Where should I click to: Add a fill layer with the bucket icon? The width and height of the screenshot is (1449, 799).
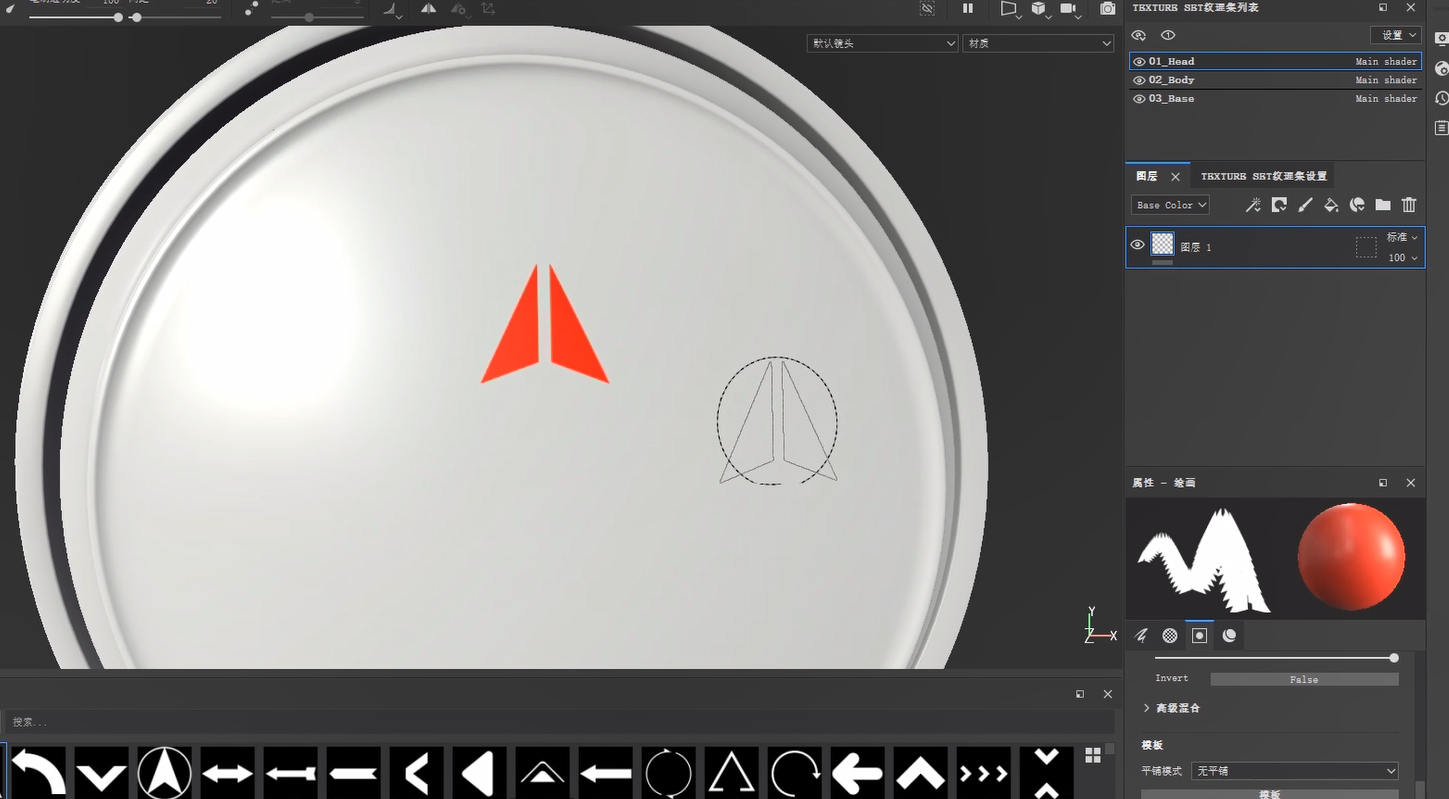coord(1331,205)
